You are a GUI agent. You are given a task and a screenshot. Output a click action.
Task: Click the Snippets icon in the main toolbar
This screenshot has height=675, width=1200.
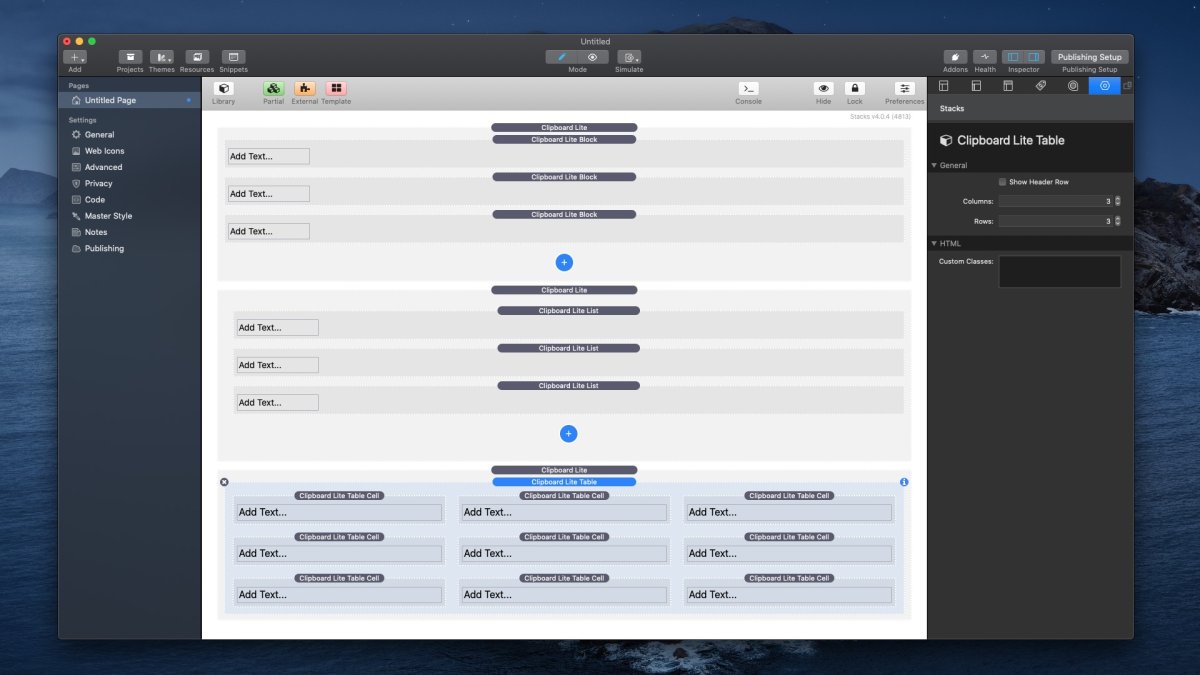click(x=233, y=58)
